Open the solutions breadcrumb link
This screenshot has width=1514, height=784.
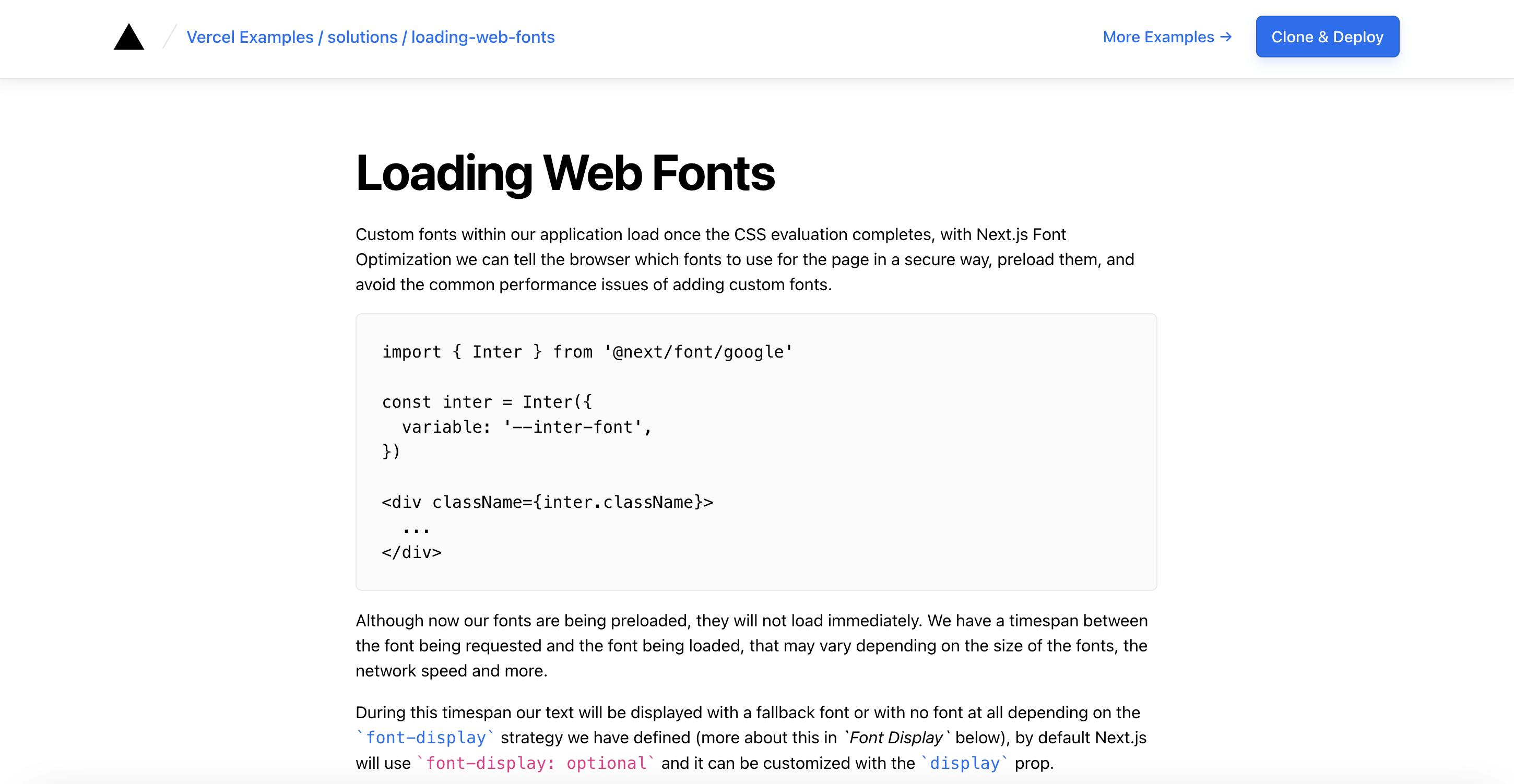pos(362,37)
